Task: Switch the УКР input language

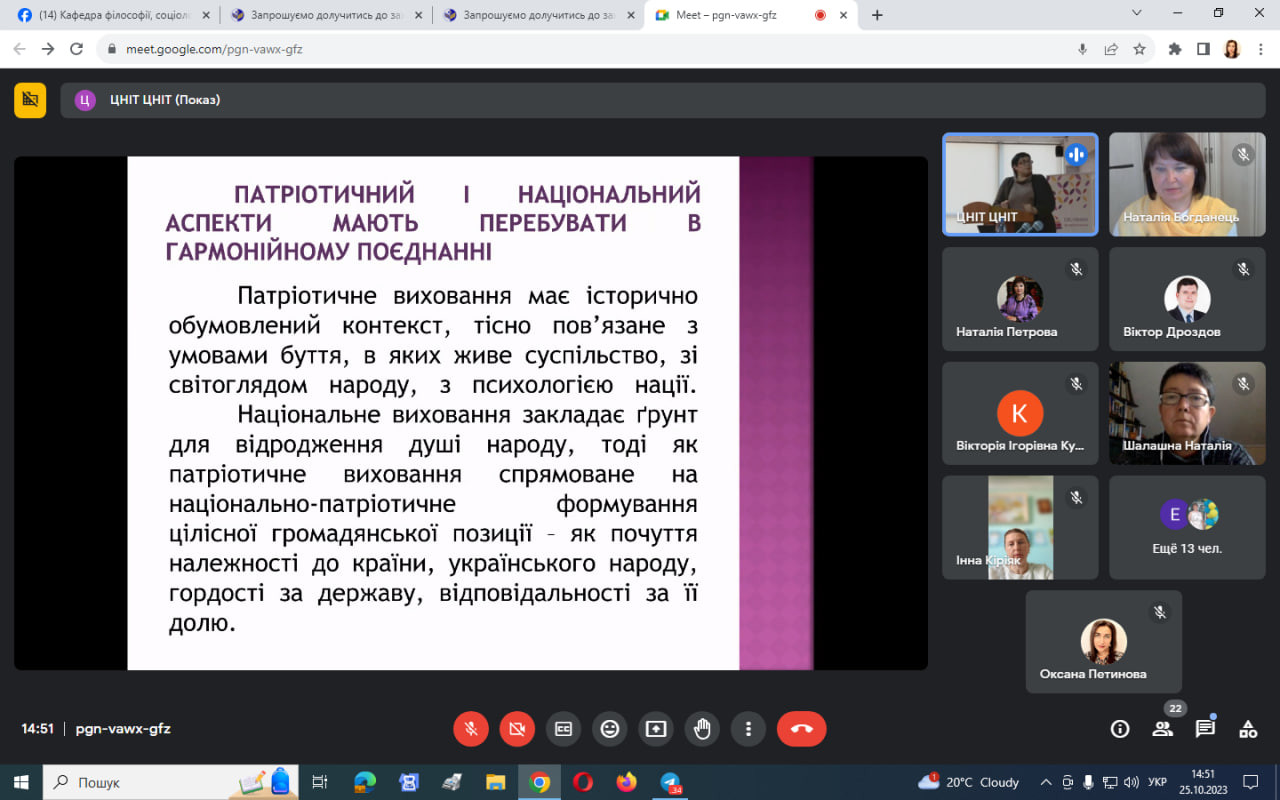Action: point(1158,782)
